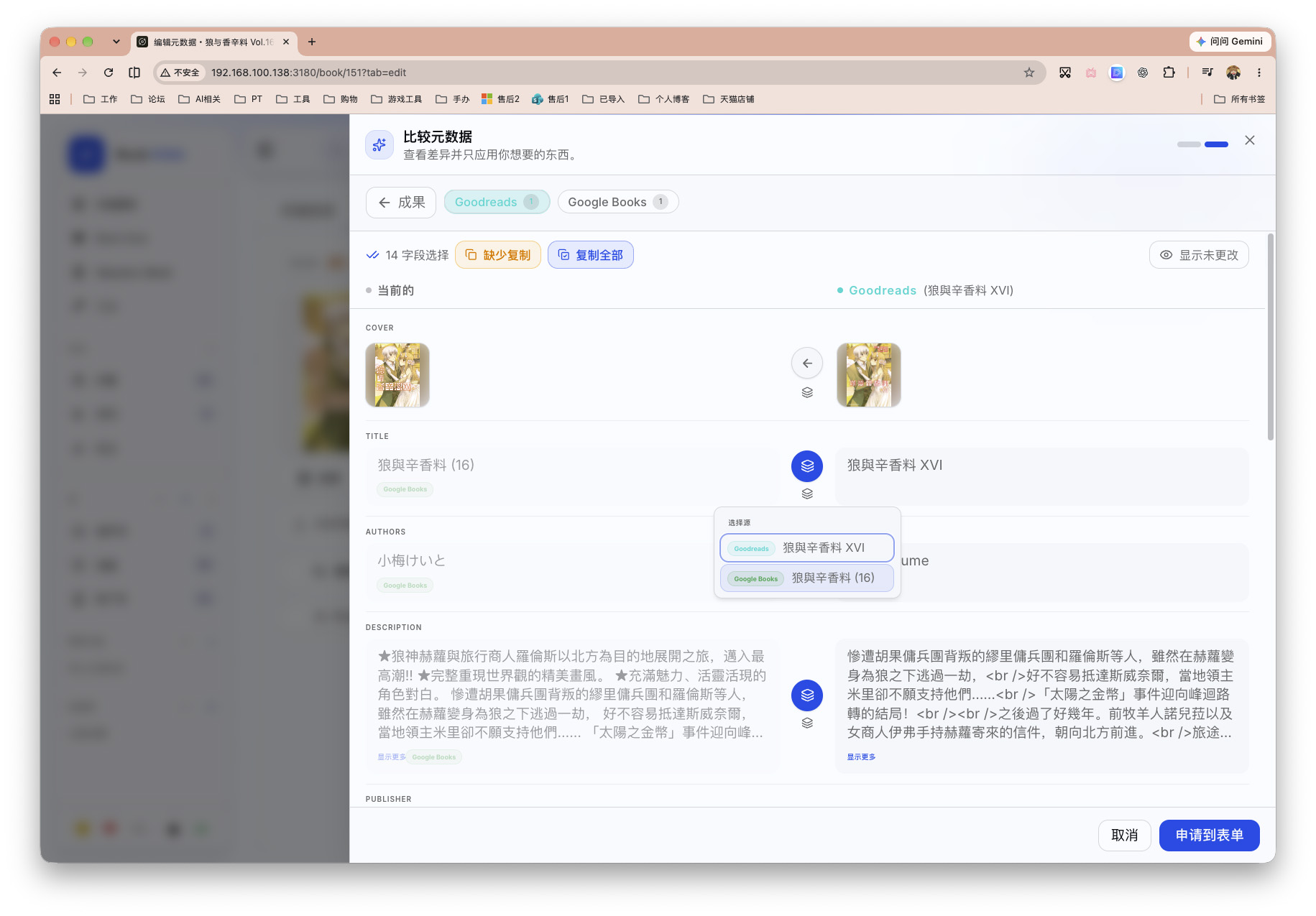The image size is (1316, 916).
Task: Click the active blue step indicator
Action: 1216,144
